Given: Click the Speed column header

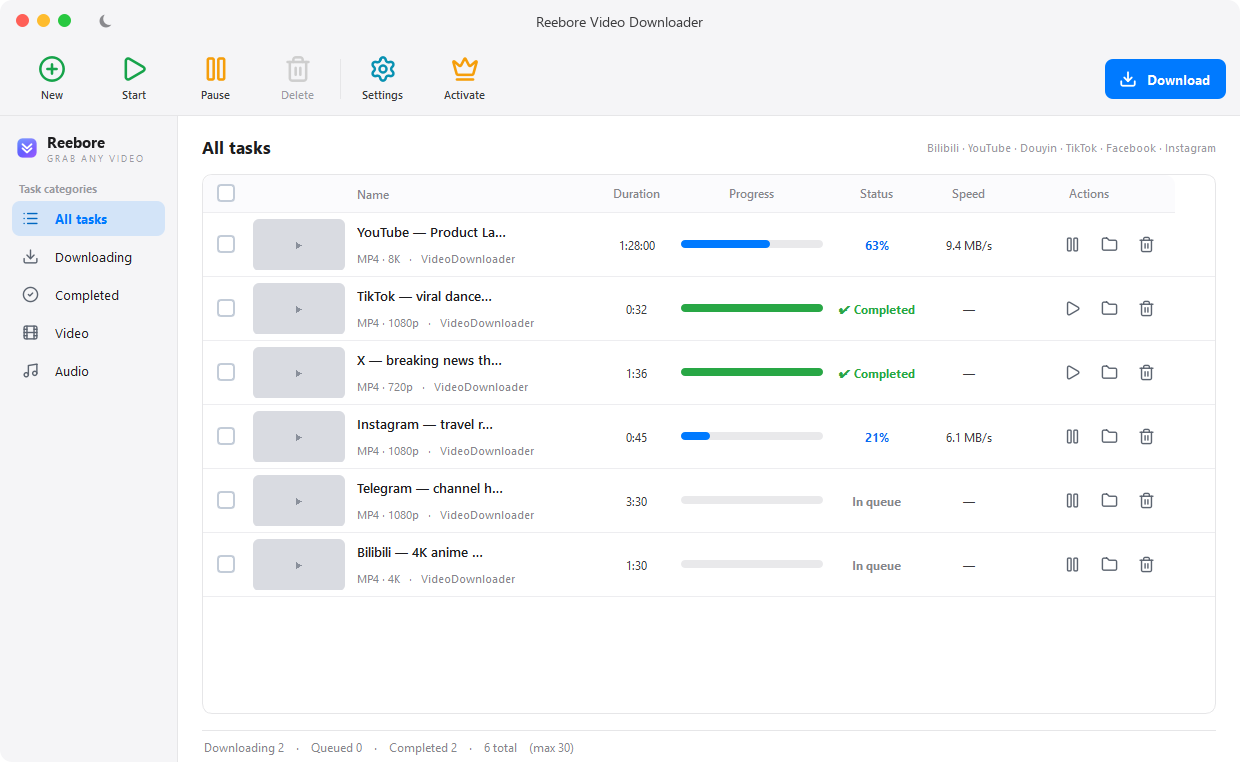Looking at the screenshot, I should [969, 194].
